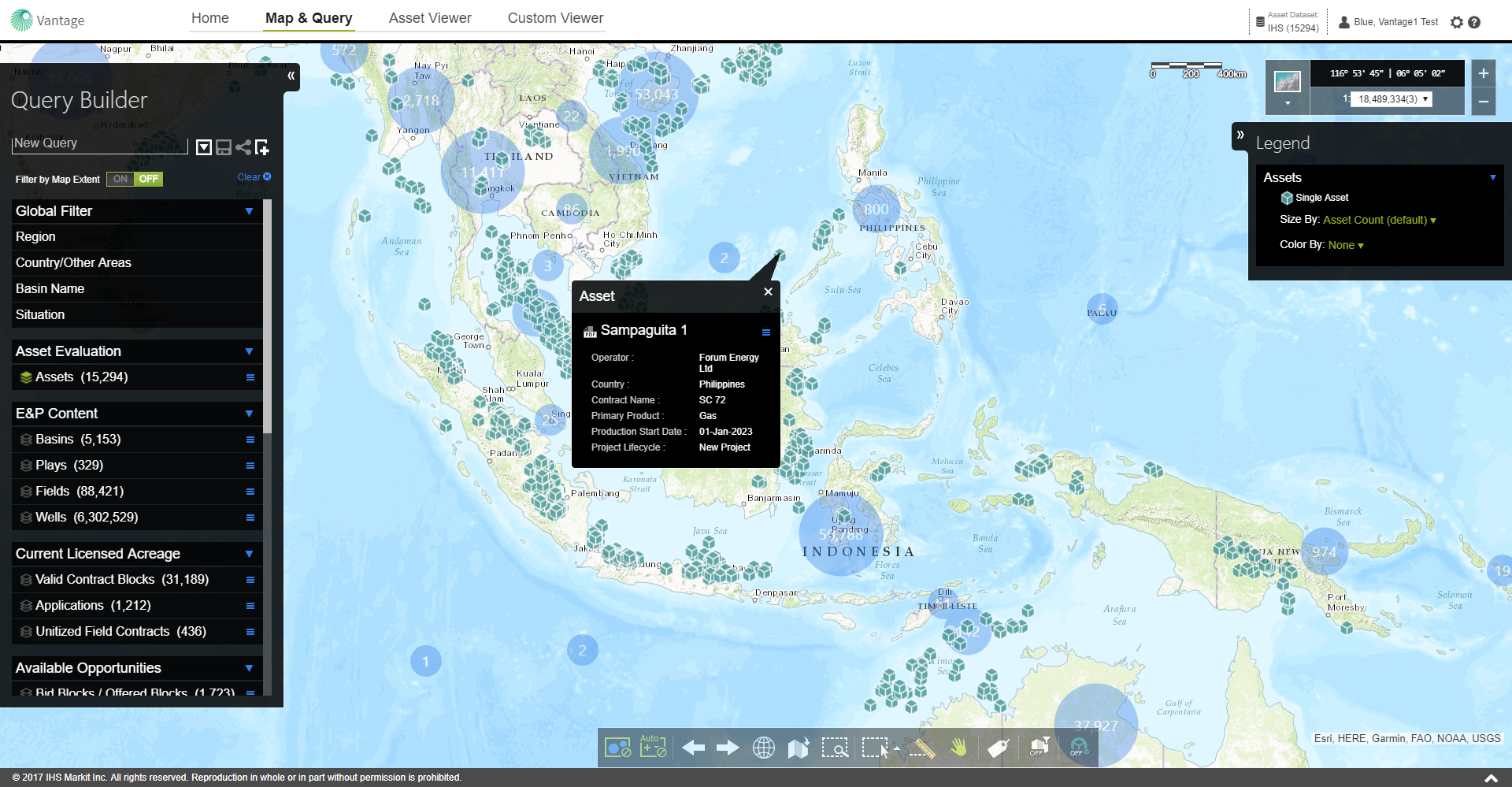Toggle Filter by Map Extent switch
Viewport: 1512px width, 787px height.
(x=134, y=179)
